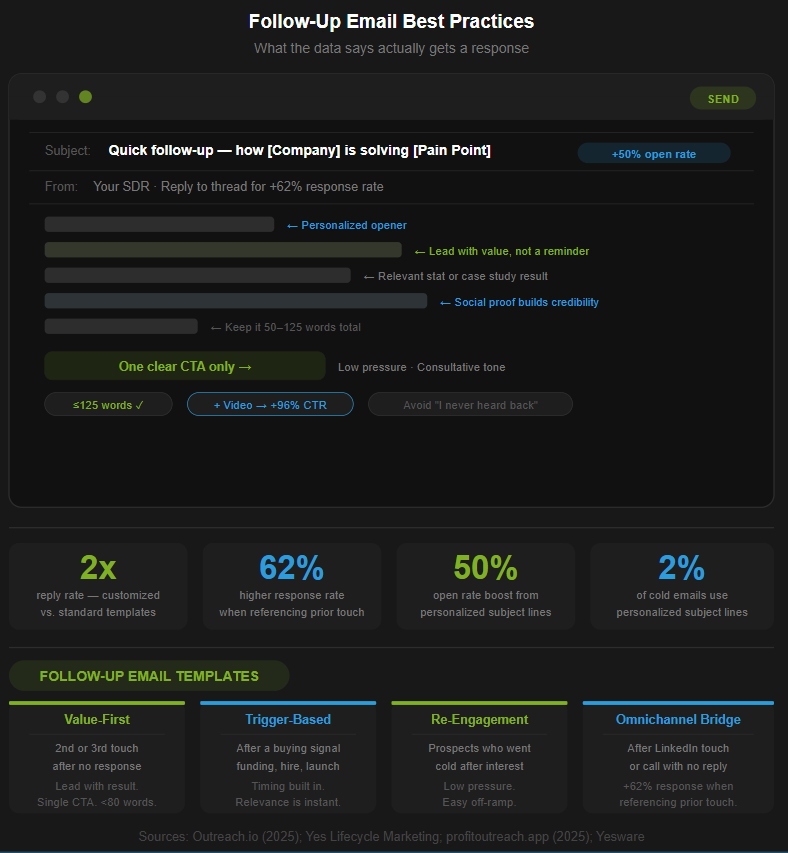The height and width of the screenshot is (853, 788).
Task: Select the green Lead with value bar
Action: pos(223,250)
